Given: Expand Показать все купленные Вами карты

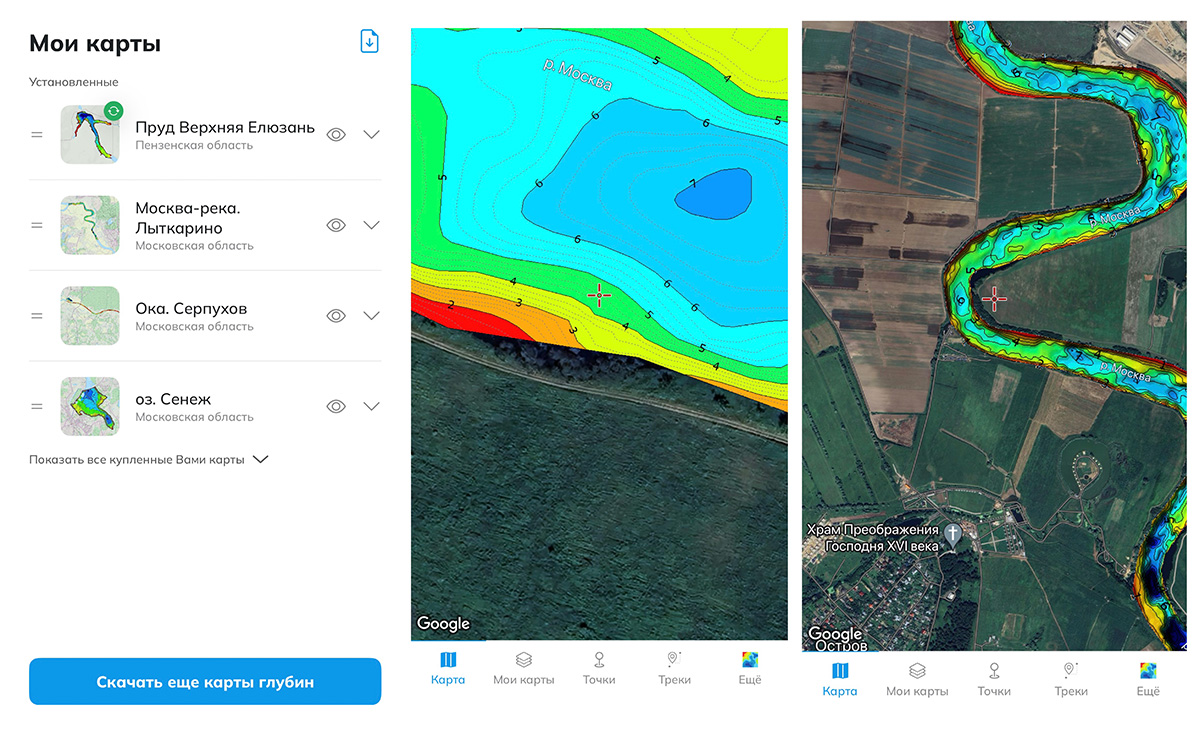Looking at the screenshot, I should (149, 459).
